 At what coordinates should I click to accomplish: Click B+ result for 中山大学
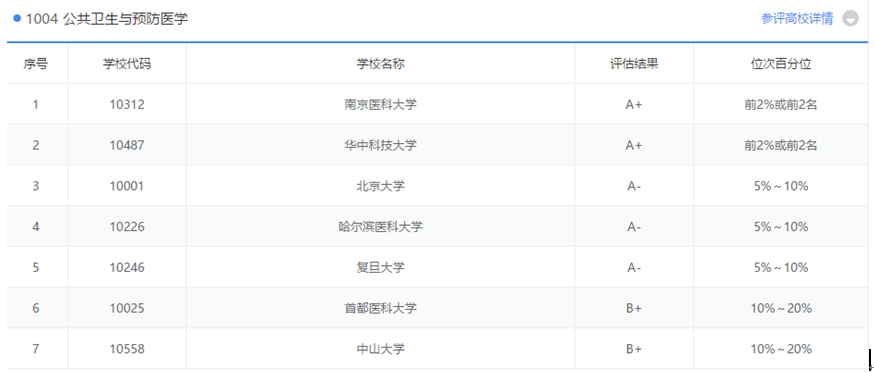pyautogui.click(x=634, y=348)
